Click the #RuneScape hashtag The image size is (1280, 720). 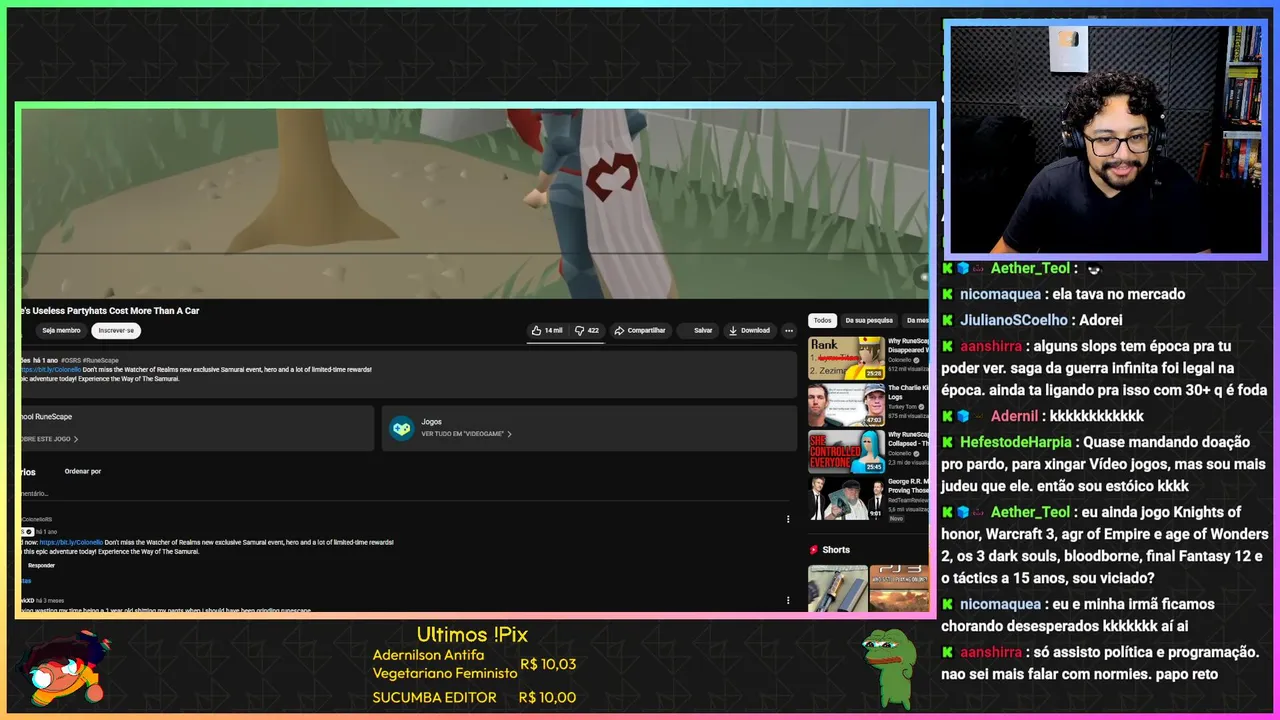click(101, 360)
